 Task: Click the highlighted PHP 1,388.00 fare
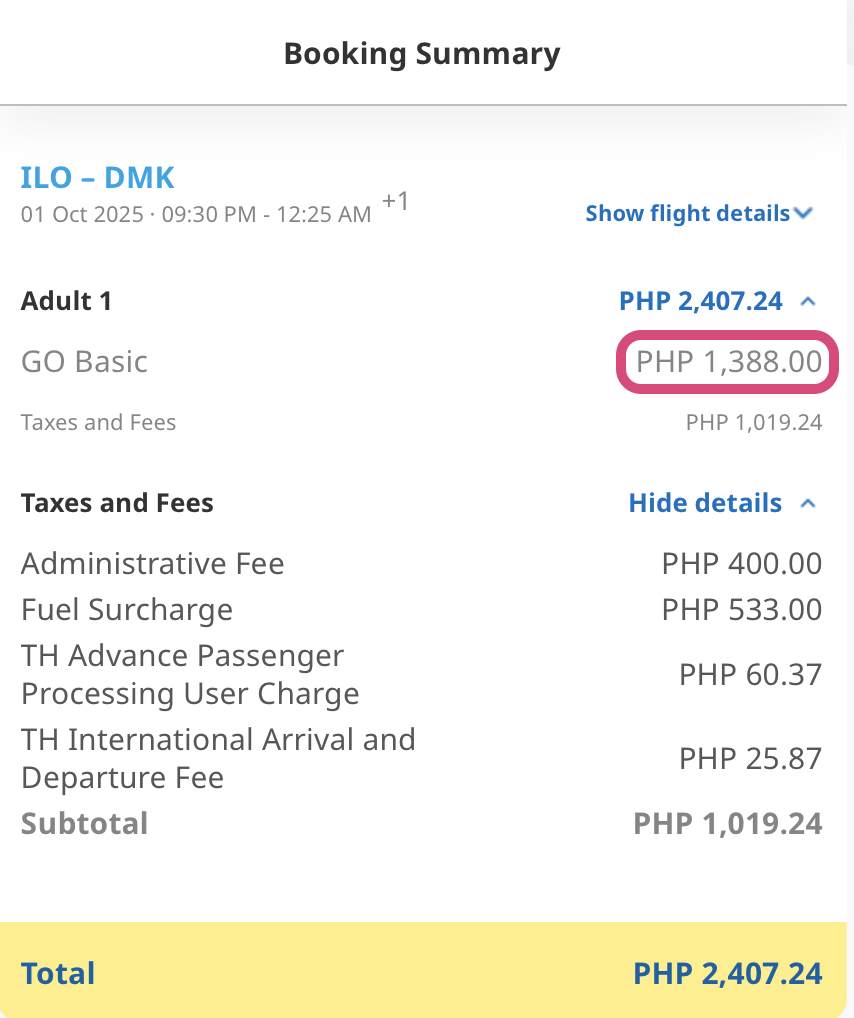pos(728,361)
